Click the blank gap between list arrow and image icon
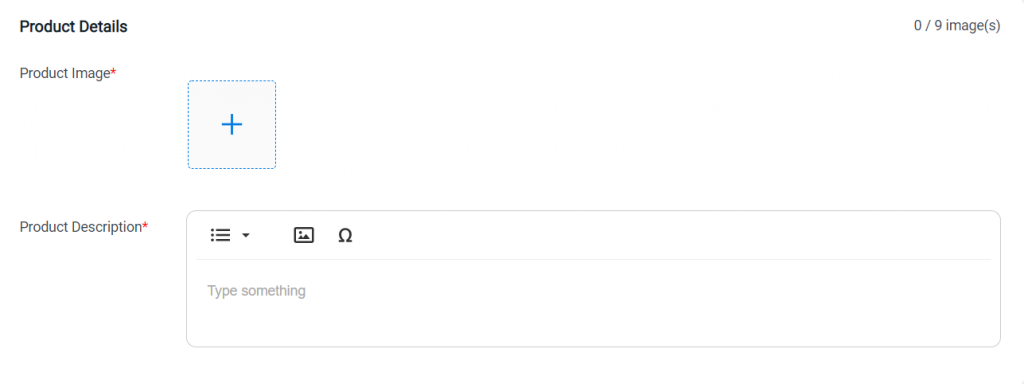 click(272, 235)
